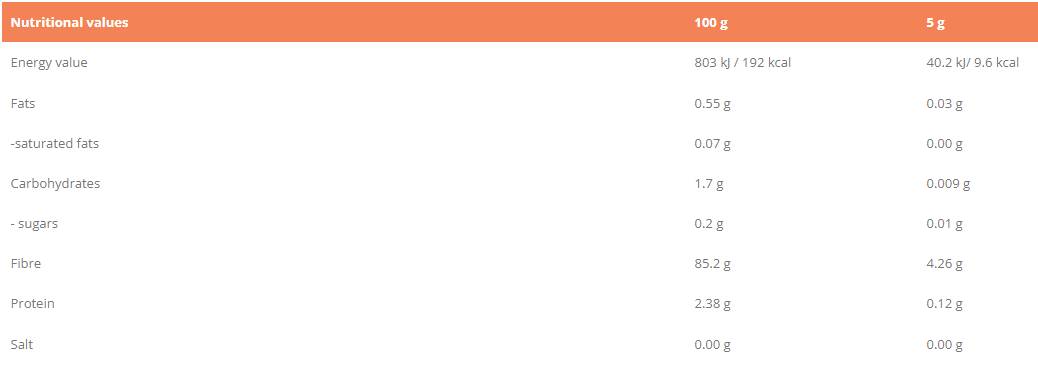Click the -saturated fats label
The height and width of the screenshot is (369, 1038).
pos(54,143)
